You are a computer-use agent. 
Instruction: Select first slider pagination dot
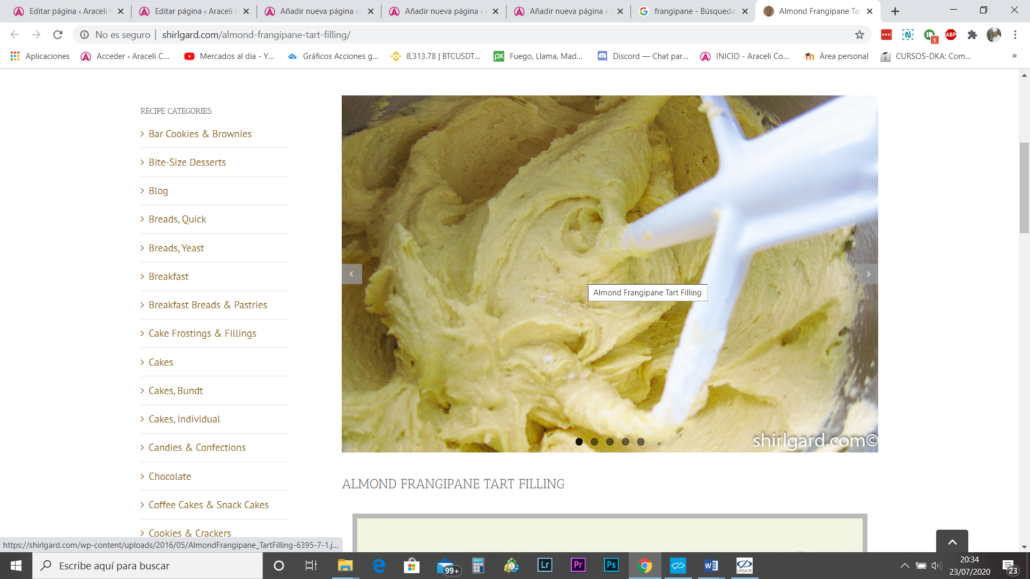pos(579,442)
